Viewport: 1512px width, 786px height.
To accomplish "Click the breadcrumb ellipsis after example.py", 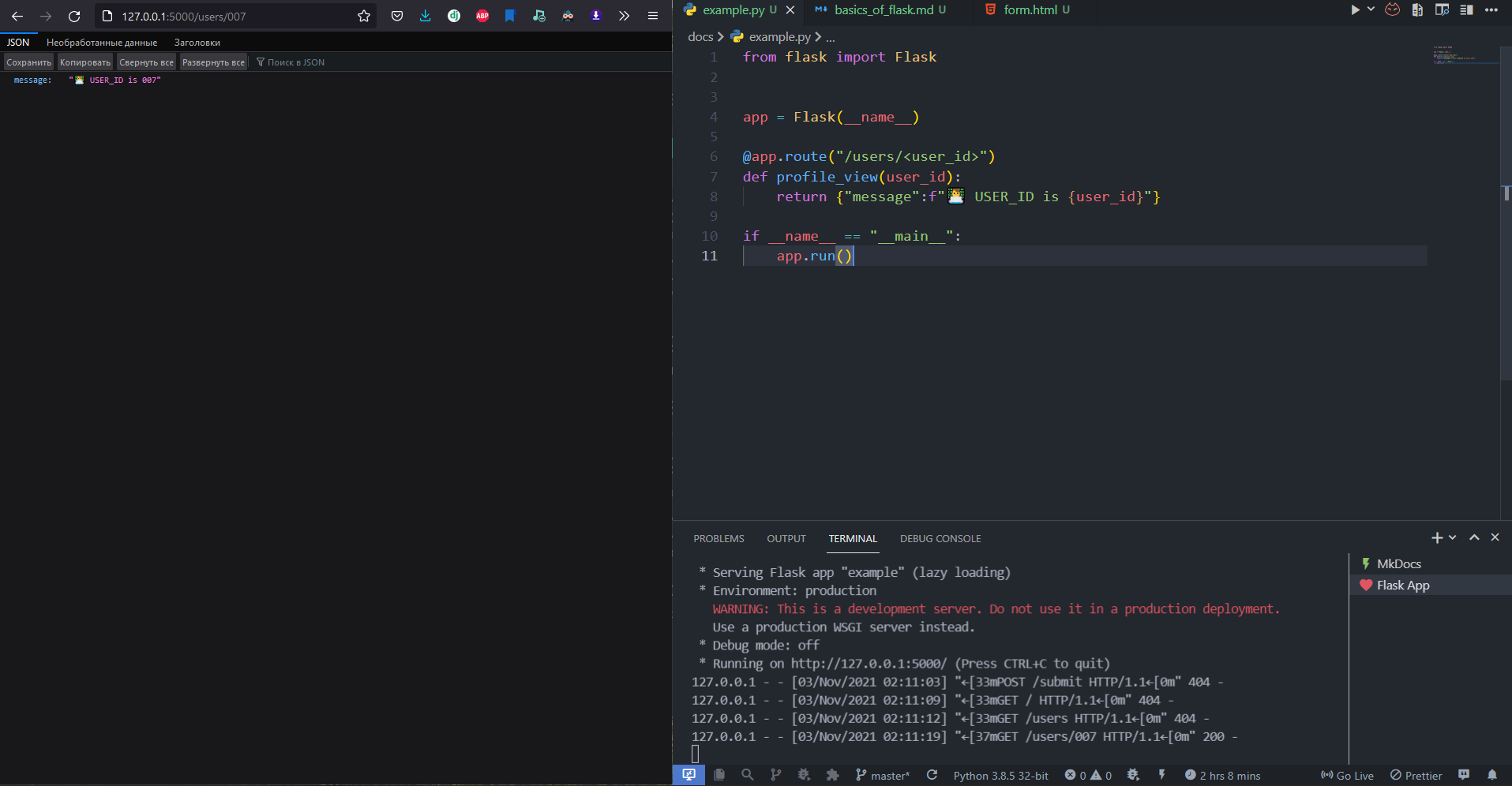I will (830, 37).
